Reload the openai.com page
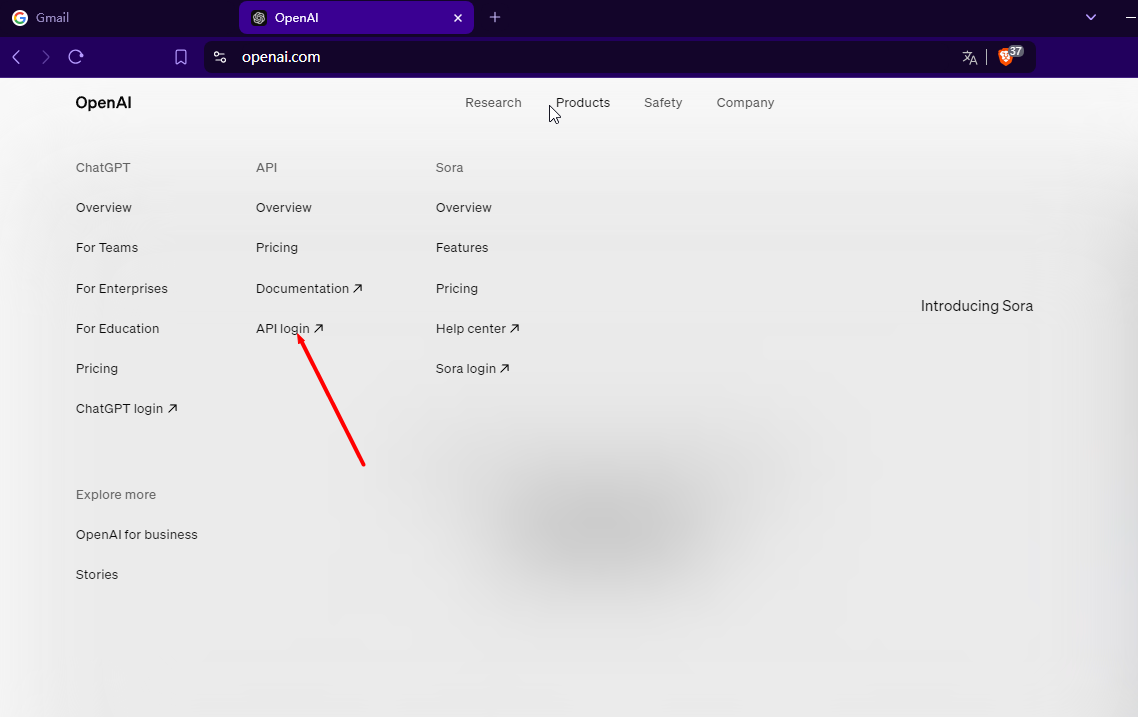1138x717 pixels. click(x=75, y=57)
